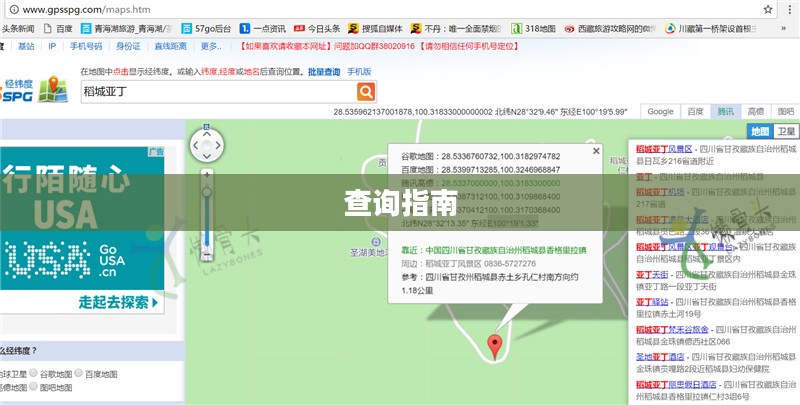
Task: Open the 基站 navigation link
Action: pos(26,46)
